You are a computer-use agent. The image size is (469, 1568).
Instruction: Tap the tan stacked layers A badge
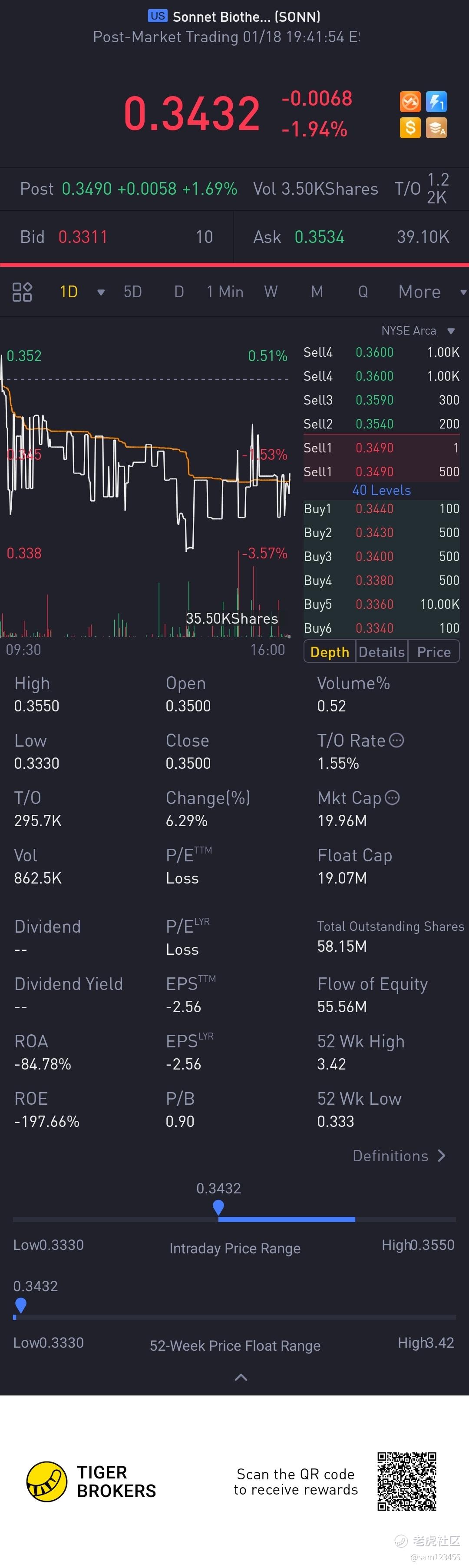[x=436, y=127]
